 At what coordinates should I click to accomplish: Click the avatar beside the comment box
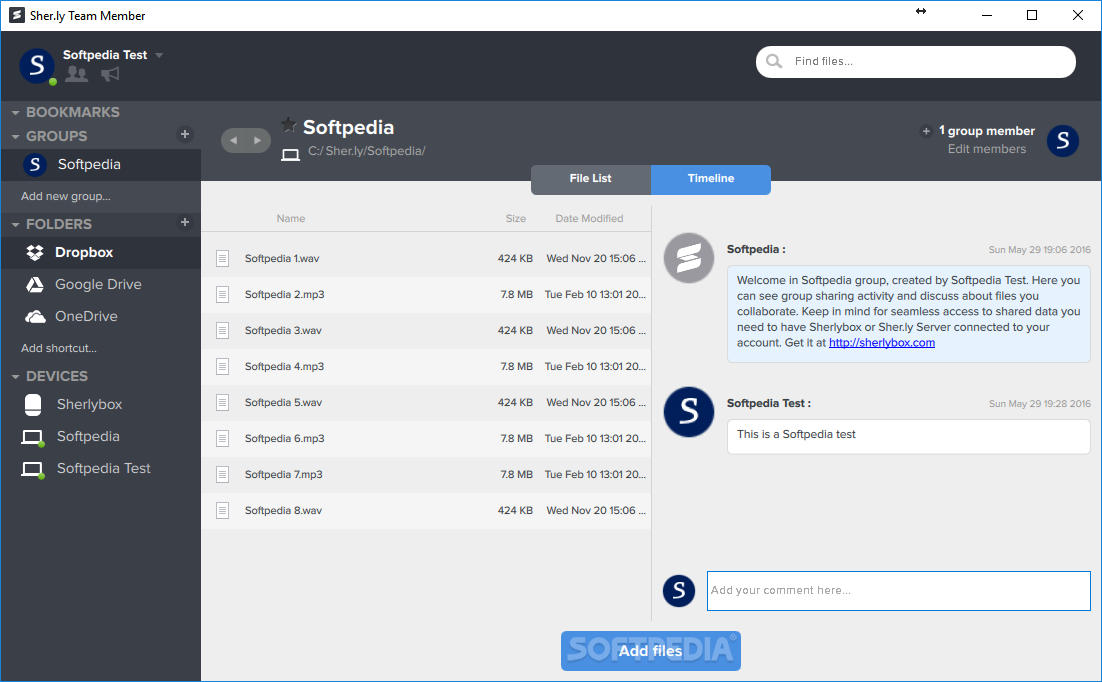(x=679, y=591)
